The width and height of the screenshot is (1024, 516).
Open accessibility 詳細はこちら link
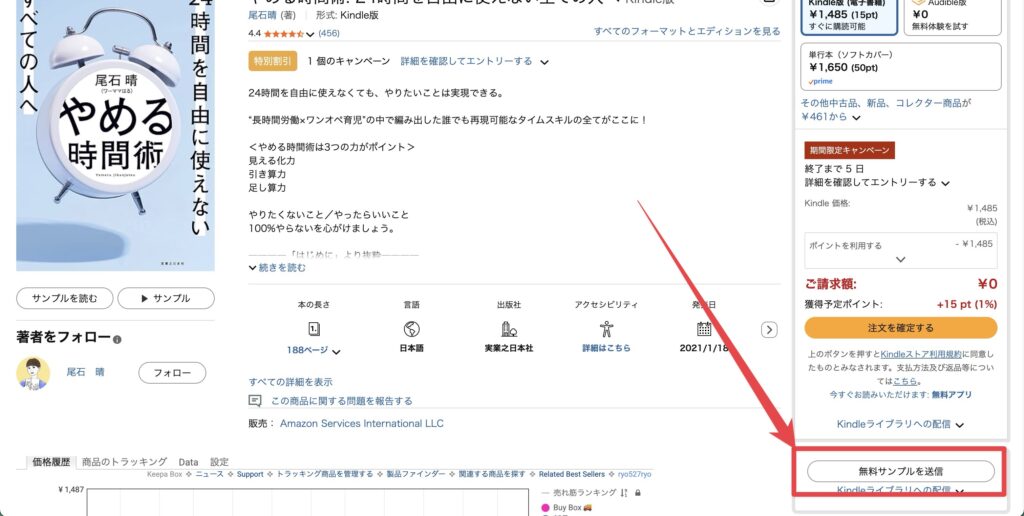click(x=607, y=348)
